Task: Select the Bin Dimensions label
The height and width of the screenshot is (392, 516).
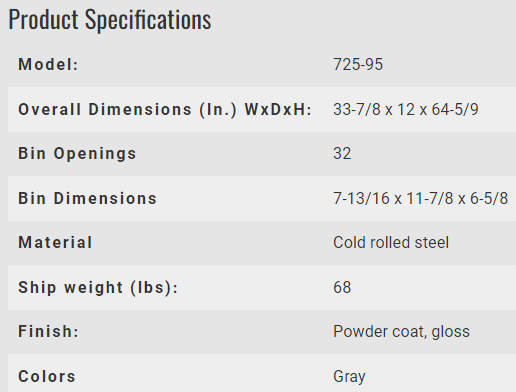Action: [x=87, y=198]
